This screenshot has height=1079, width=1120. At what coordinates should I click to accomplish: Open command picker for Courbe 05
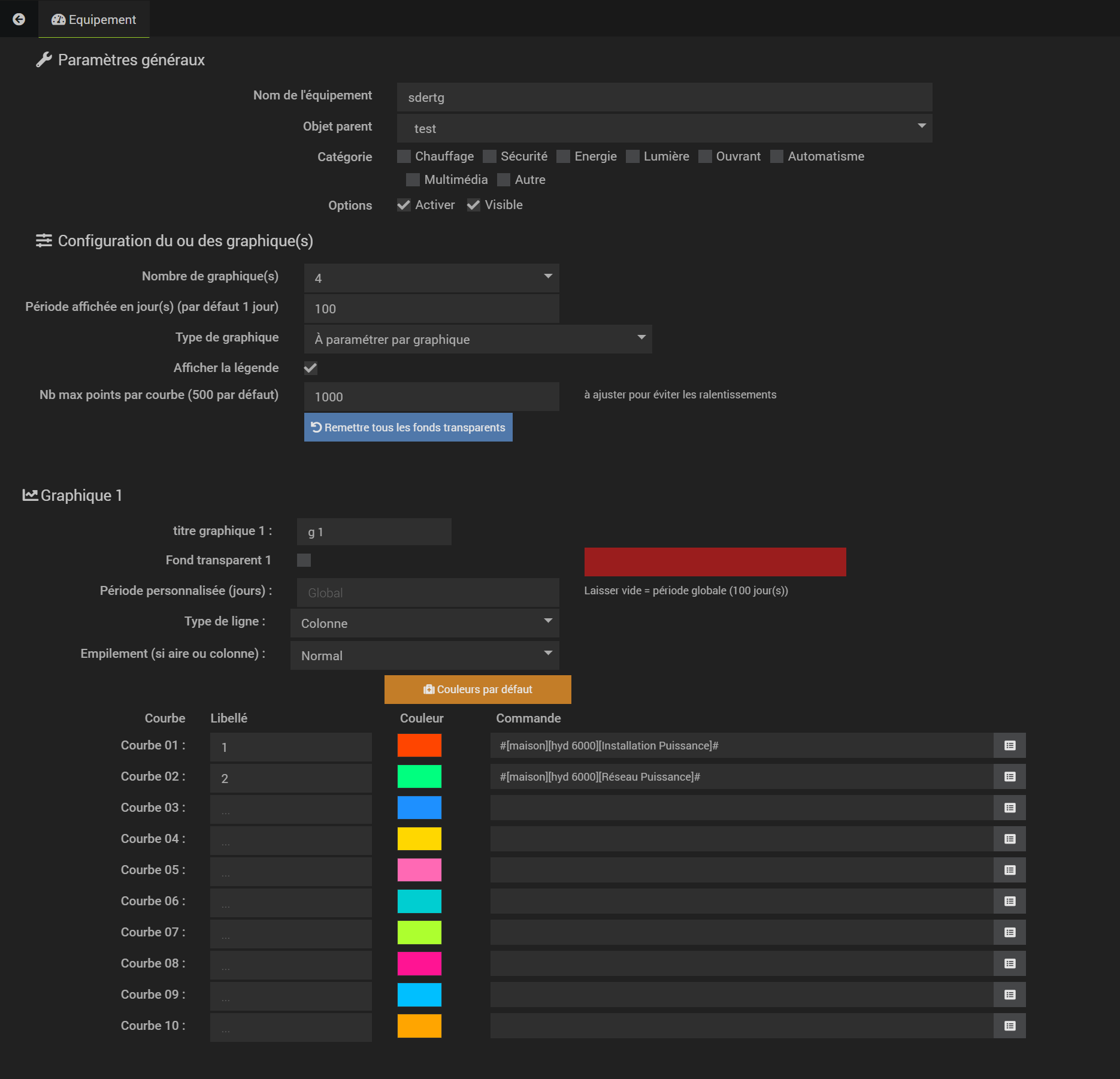click(1010, 870)
